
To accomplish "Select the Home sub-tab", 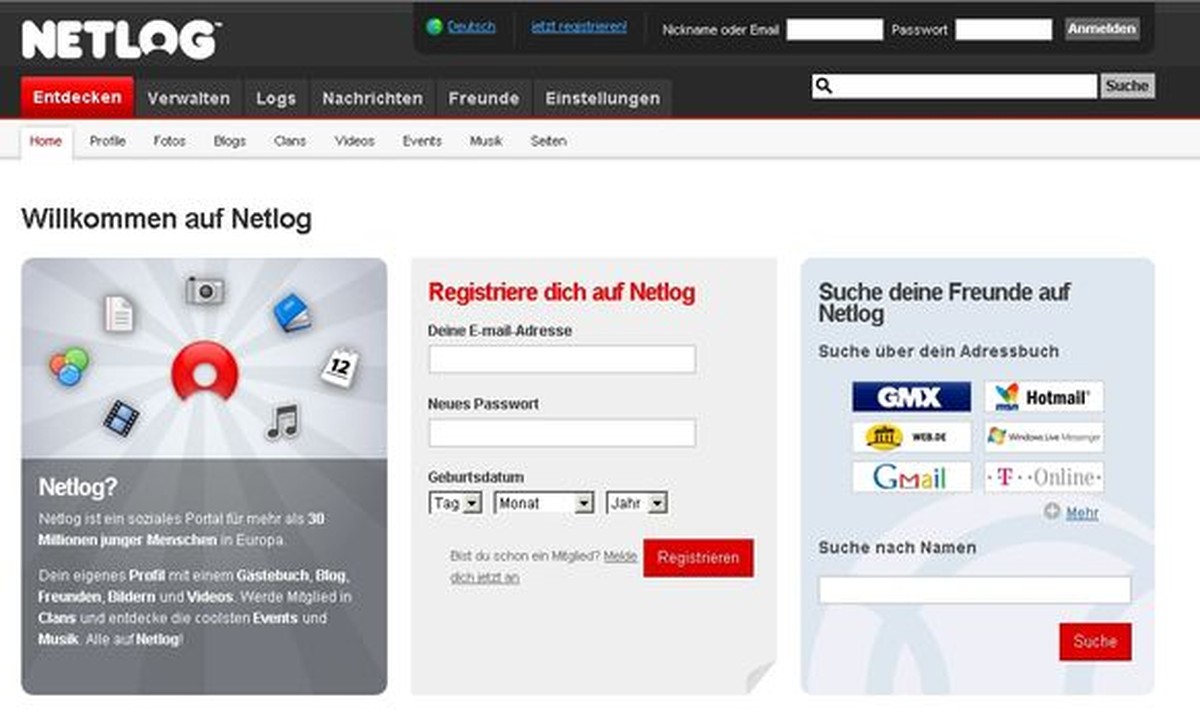I will [46, 141].
